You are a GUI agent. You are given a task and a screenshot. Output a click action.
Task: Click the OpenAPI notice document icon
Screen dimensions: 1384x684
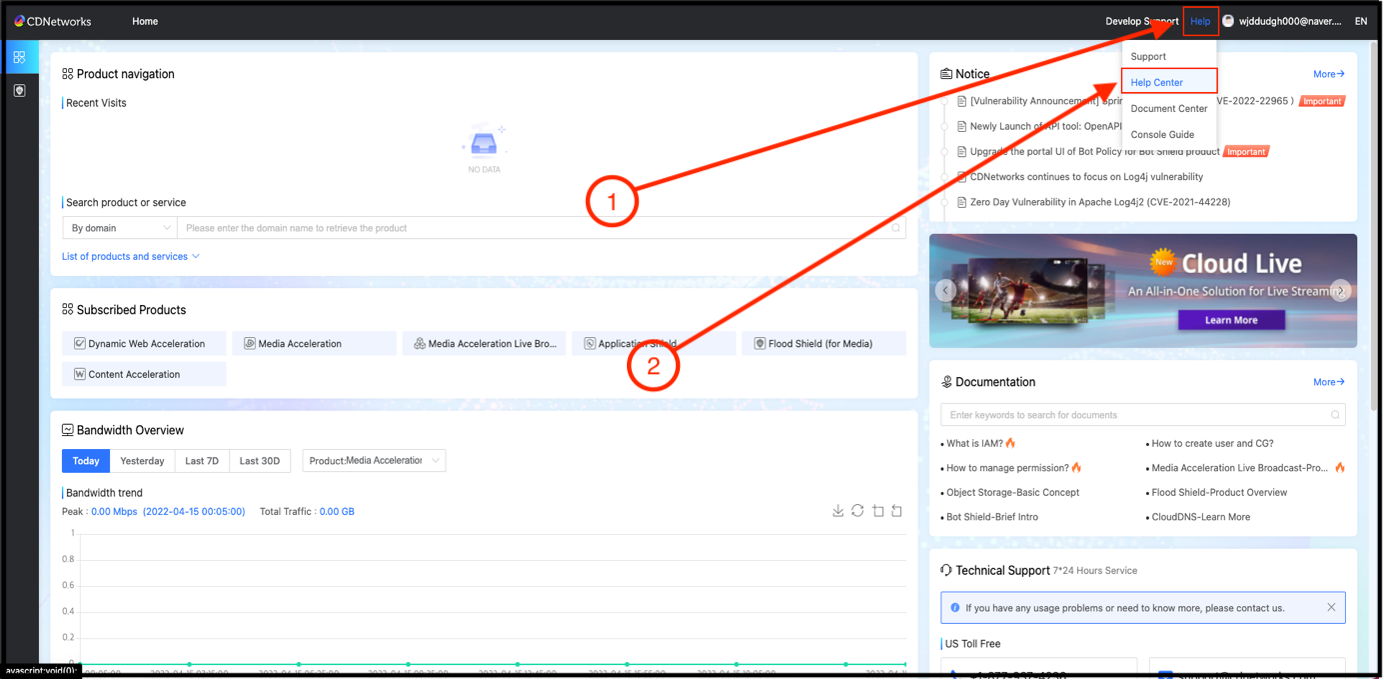point(962,127)
